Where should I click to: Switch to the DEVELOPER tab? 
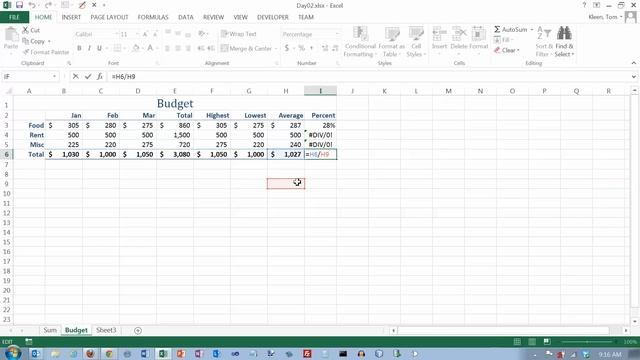pyautogui.click(x=273, y=17)
